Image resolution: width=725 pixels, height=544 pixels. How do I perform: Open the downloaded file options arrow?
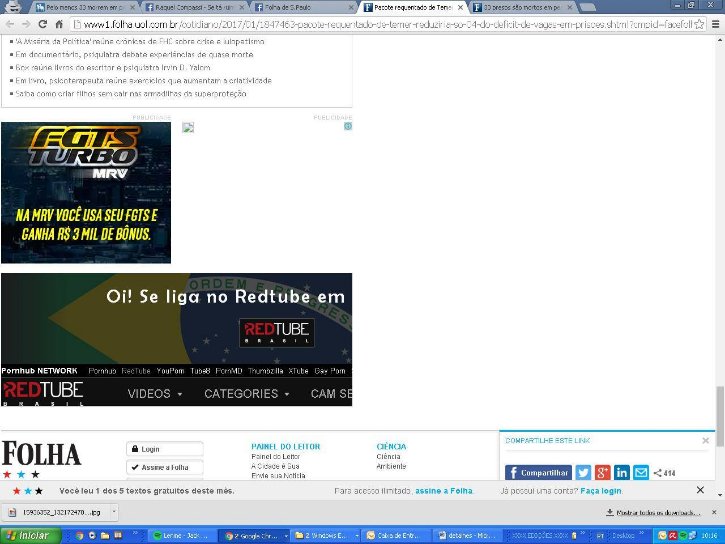click(114, 512)
